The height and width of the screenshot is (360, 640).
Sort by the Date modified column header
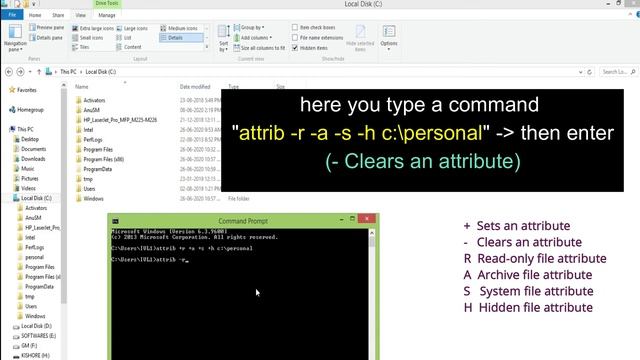pyautogui.click(x=195, y=87)
